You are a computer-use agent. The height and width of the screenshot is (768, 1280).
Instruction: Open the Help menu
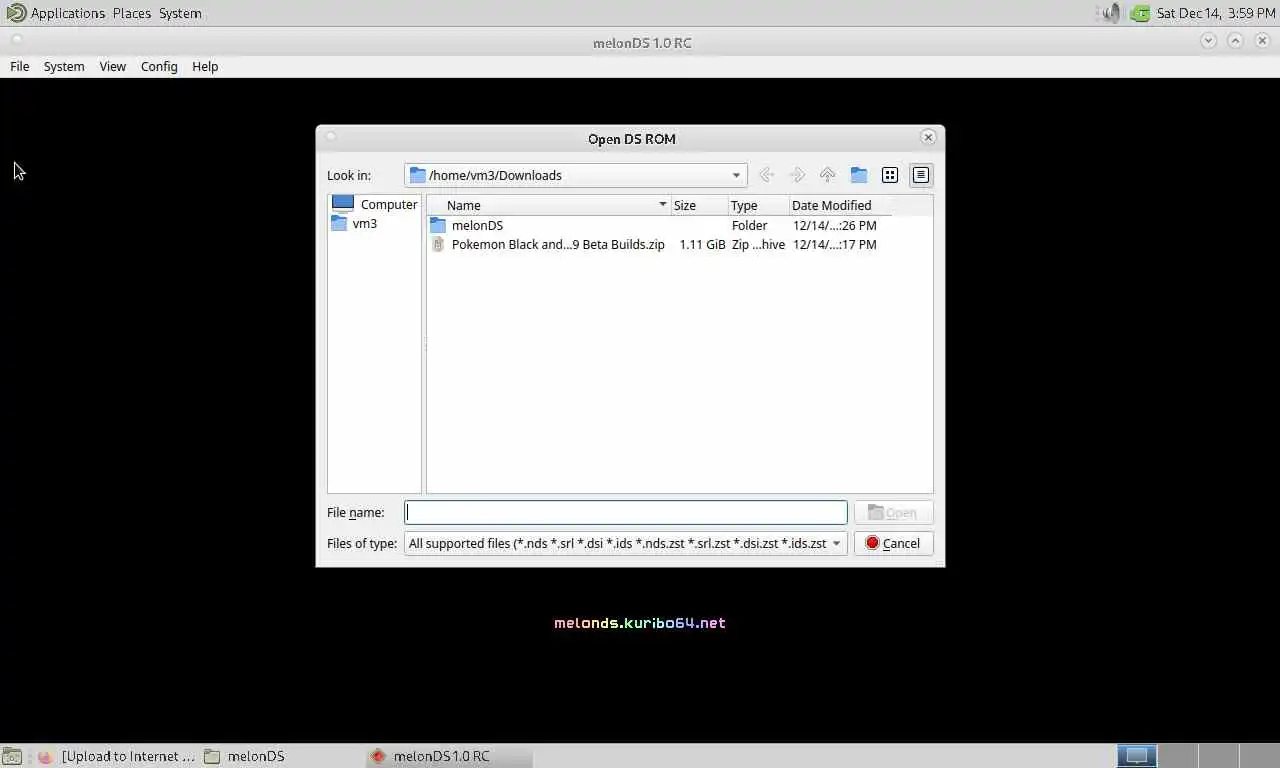(x=205, y=66)
